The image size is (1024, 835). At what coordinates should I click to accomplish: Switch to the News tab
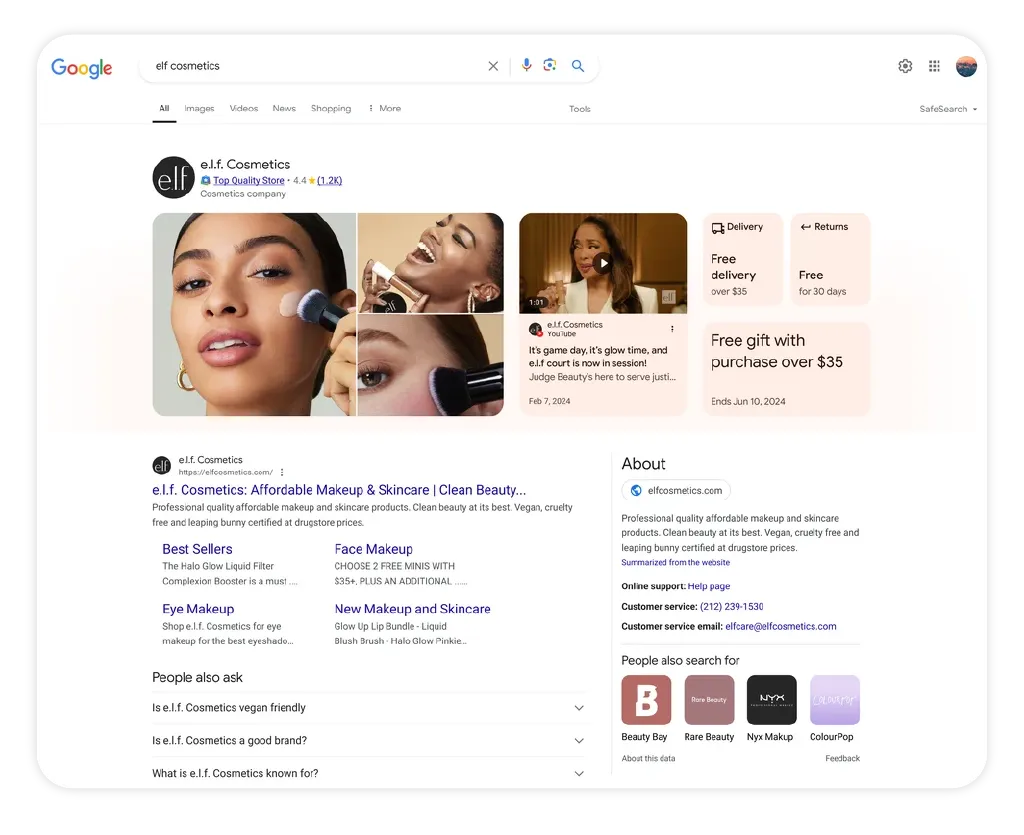click(284, 108)
